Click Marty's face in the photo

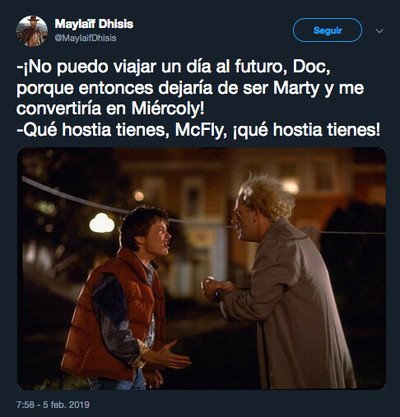click(159, 238)
